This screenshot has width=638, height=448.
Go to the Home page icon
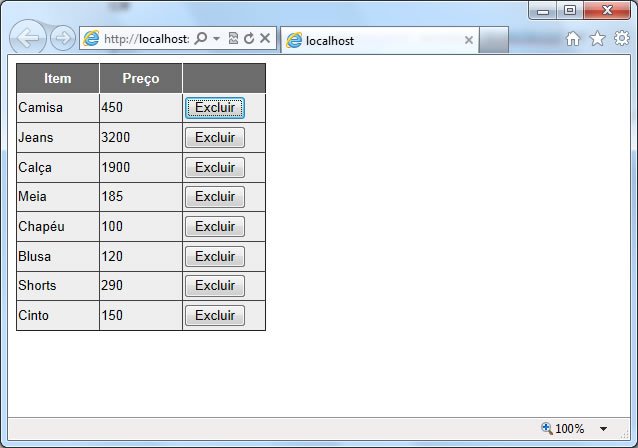click(573, 39)
